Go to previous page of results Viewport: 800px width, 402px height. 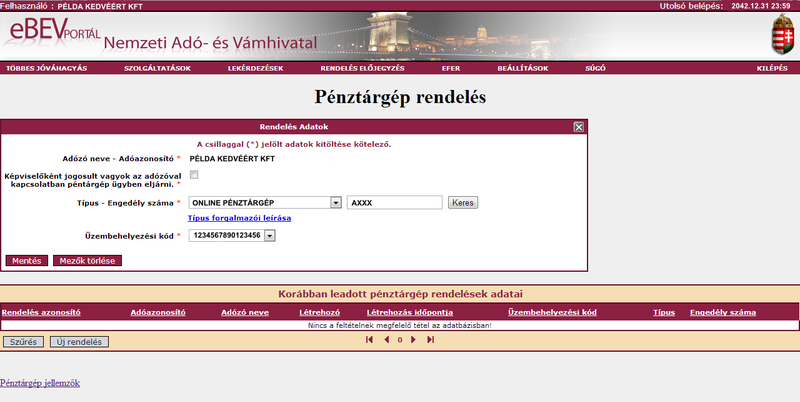387,340
